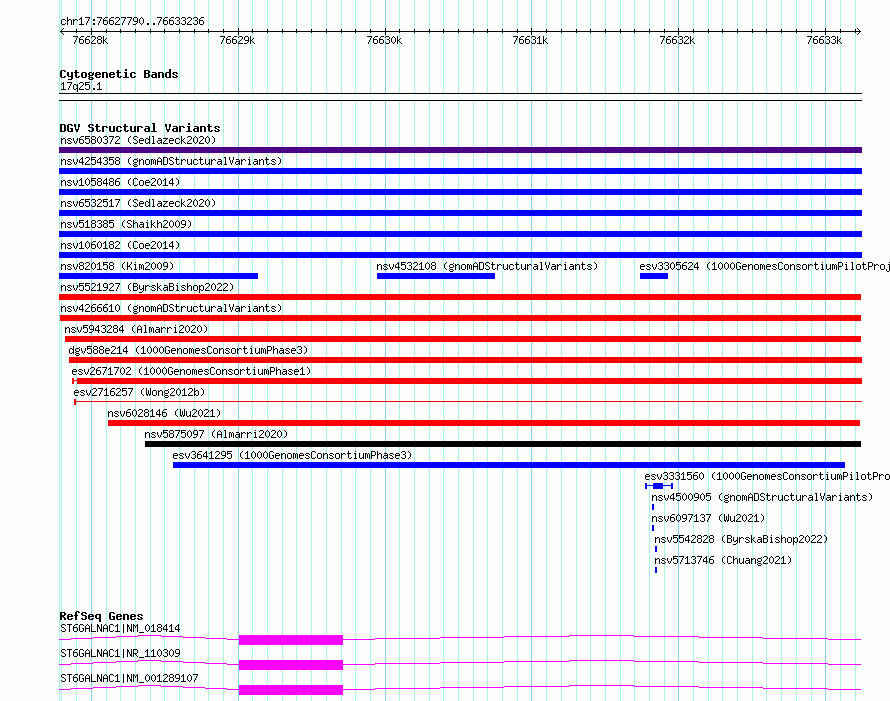Select nsv518385 (Shaikh2009) variant label
The width and height of the screenshot is (890, 701).
tap(126, 224)
